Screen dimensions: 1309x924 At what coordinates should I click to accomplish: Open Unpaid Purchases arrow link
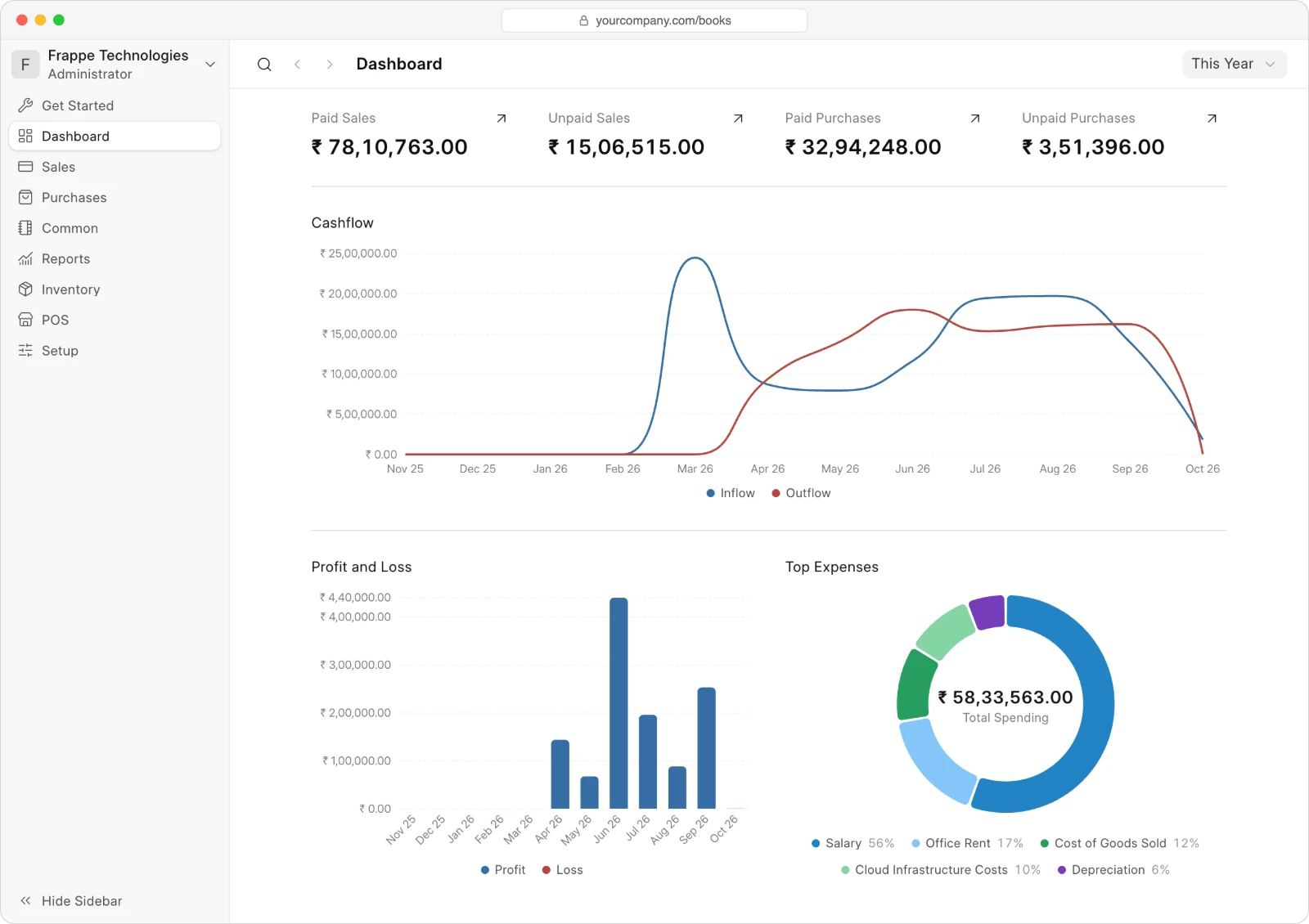tap(1212, 119)
